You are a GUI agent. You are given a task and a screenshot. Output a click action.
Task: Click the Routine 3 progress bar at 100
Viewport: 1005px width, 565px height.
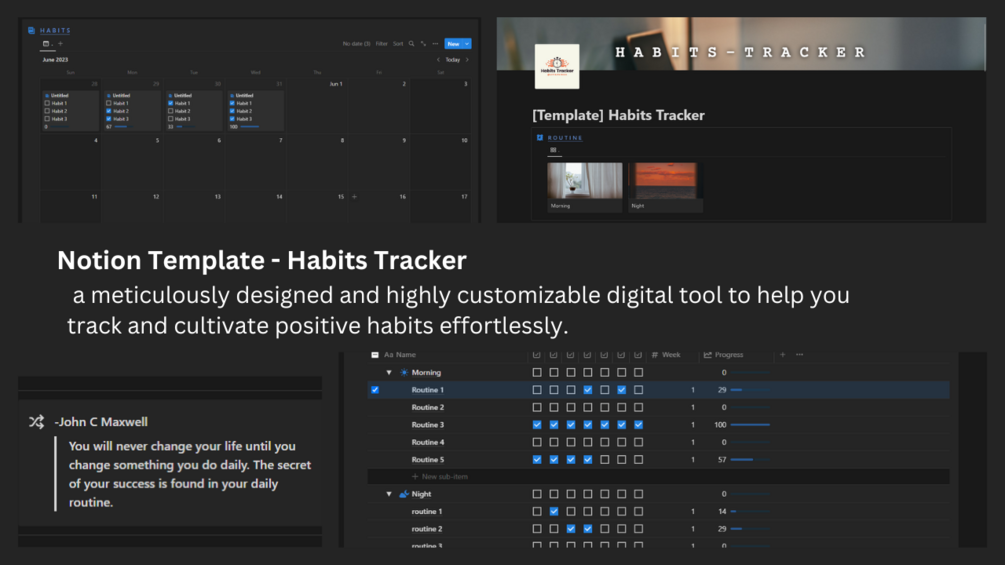click(x=750, y=425)
